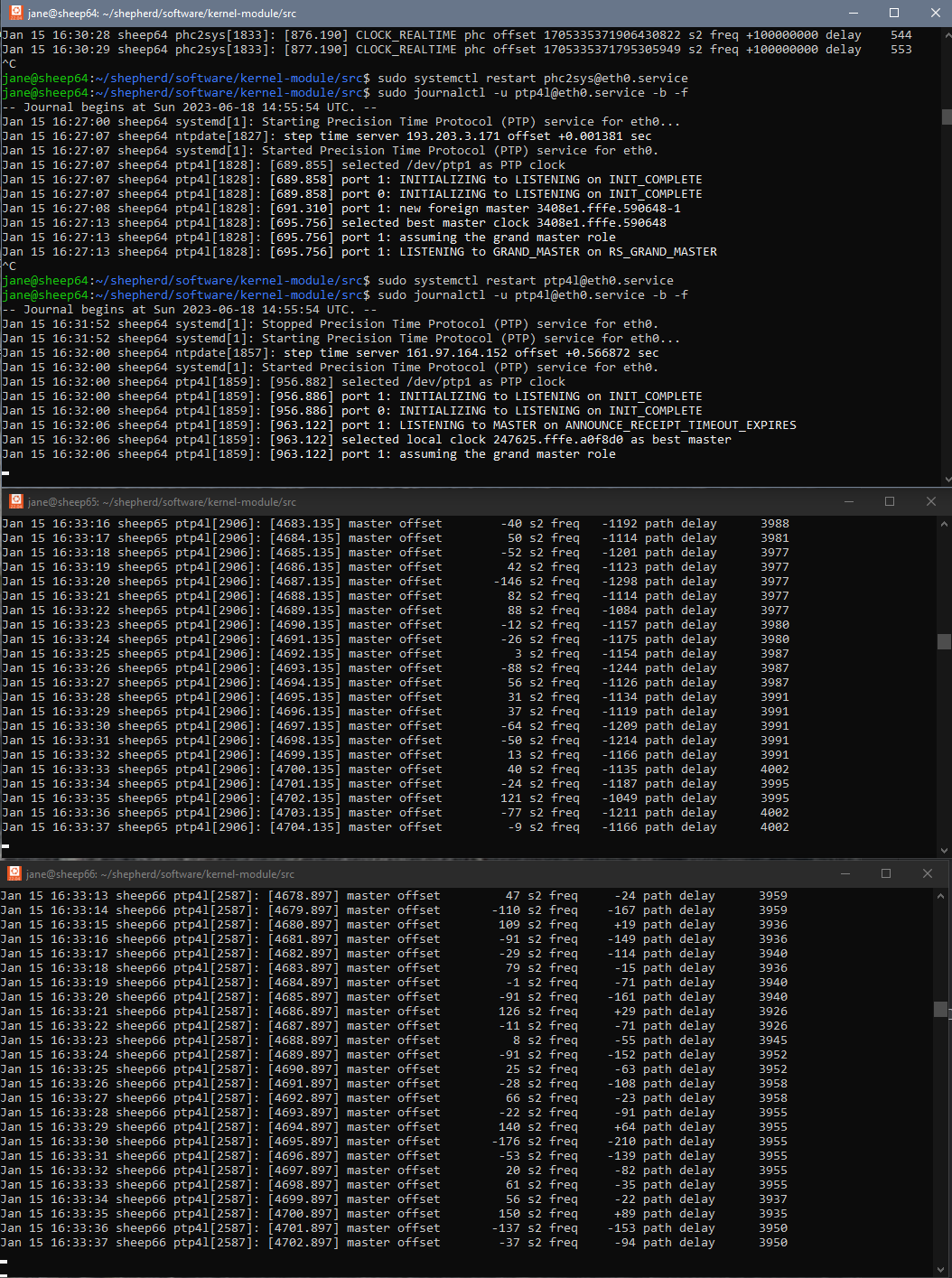Click path delay value 3988 in sheep65 window
This screenshot has width=952, height=1278.
(775, 524)
